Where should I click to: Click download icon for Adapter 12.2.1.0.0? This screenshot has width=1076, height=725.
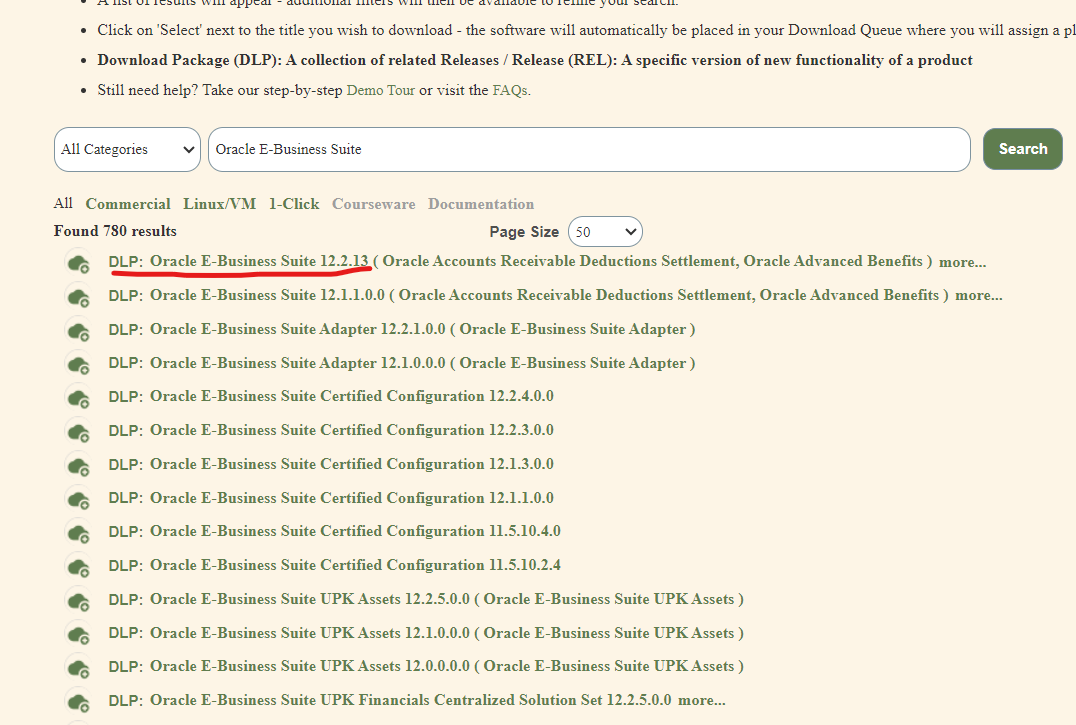(78, 330)
